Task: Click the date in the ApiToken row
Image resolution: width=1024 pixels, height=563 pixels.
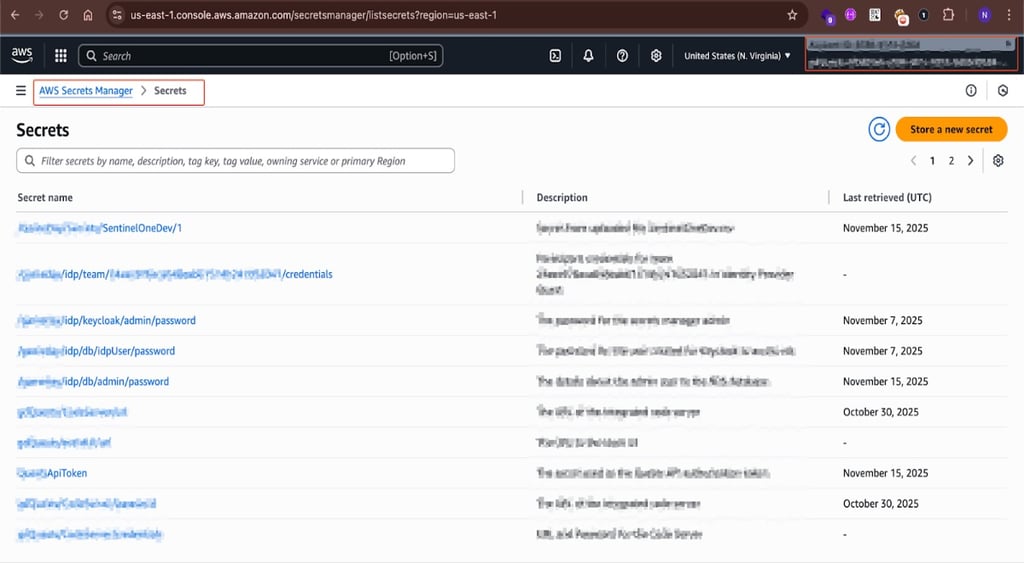Action: [885, 473]
